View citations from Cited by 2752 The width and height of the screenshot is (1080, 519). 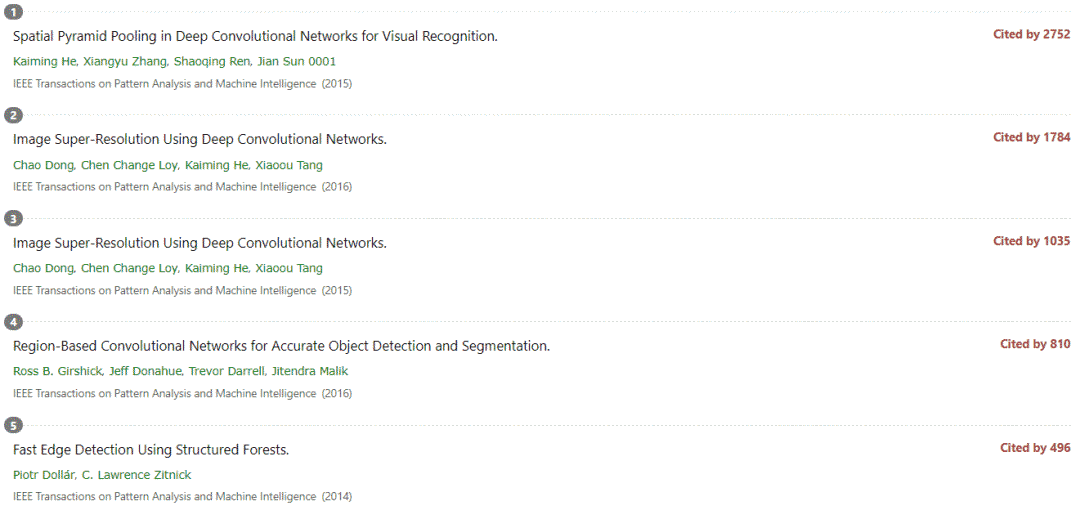click(1032, 34)
